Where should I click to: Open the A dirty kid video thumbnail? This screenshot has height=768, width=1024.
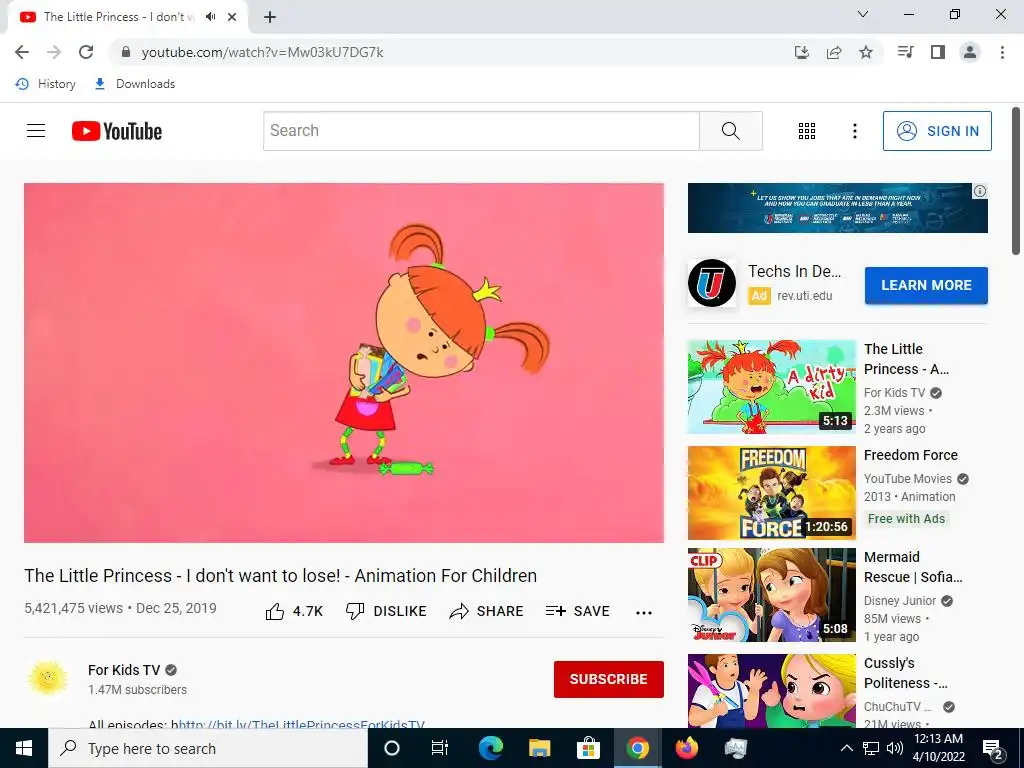[x=771, y=386]
